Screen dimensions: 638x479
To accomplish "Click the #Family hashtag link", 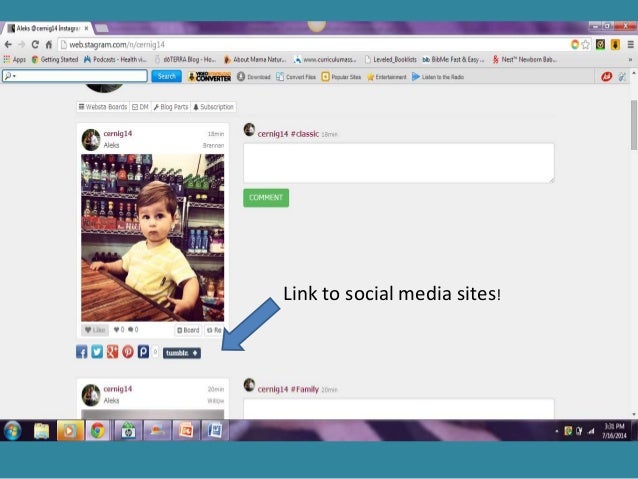I will pyautogui.click(x=305, y=389).
